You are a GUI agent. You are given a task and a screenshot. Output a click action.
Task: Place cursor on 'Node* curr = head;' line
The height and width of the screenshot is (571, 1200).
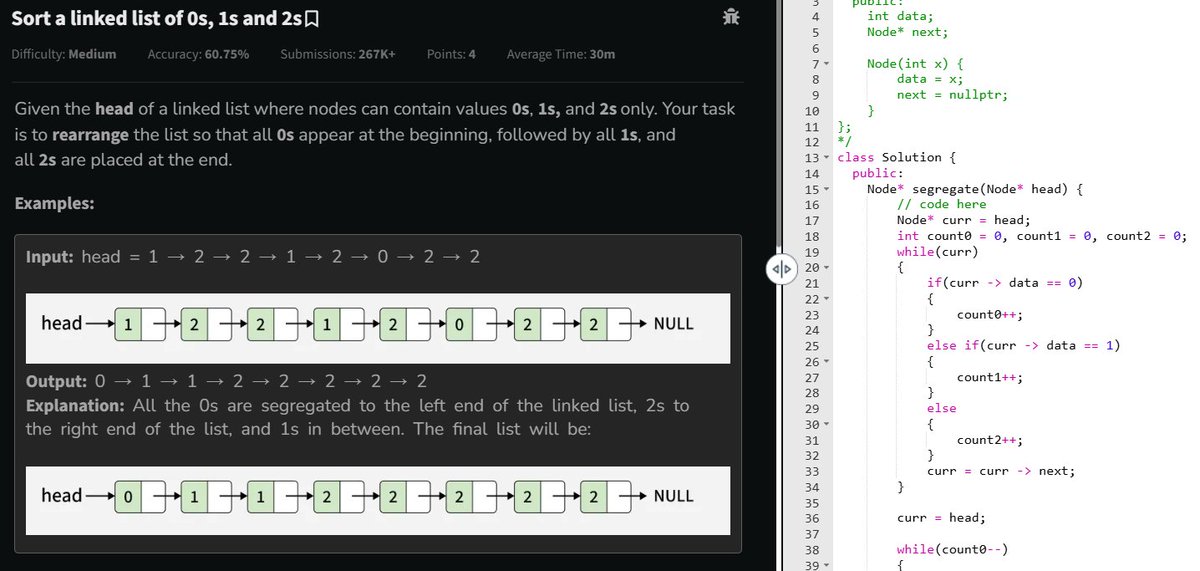[964, 220]
